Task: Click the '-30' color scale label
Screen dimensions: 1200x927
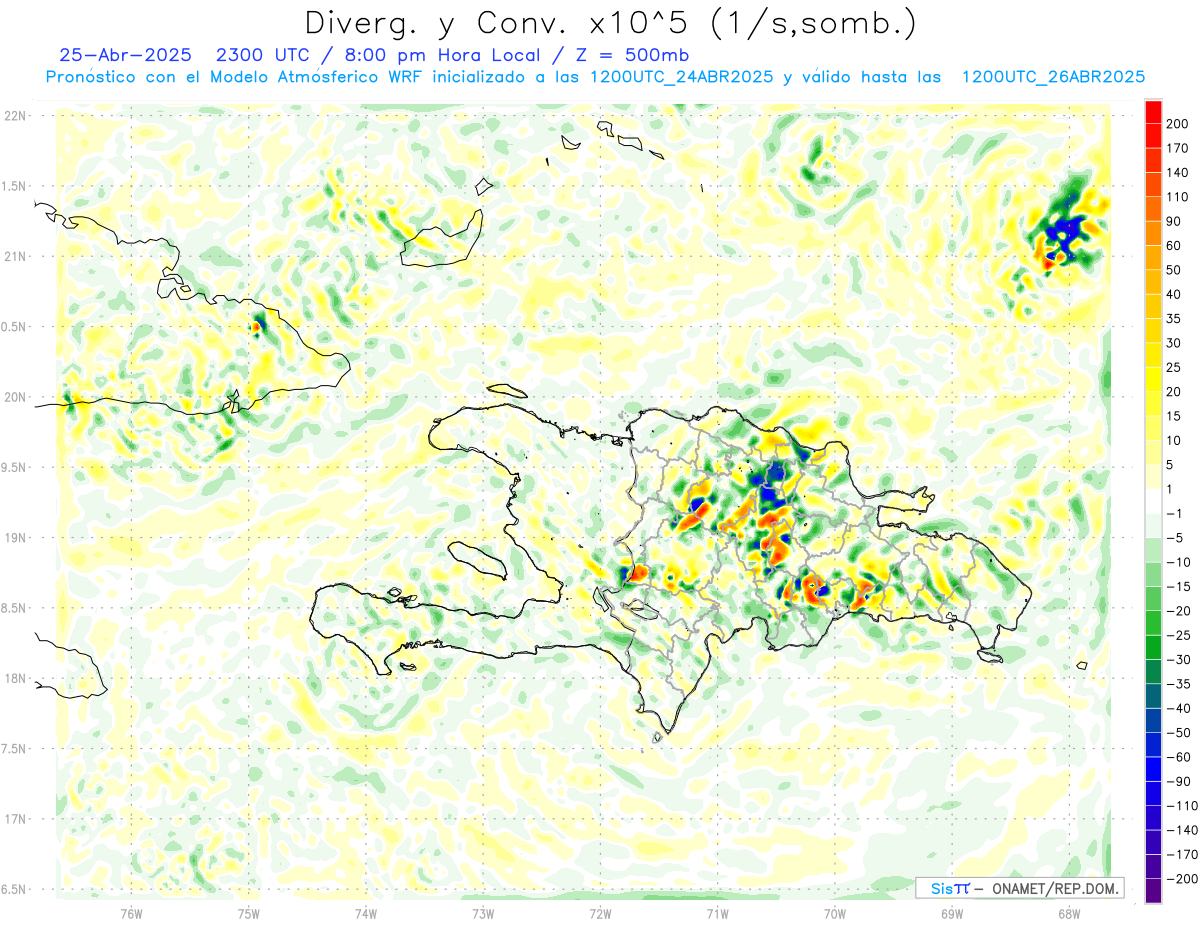Action: click(1179, 659)
